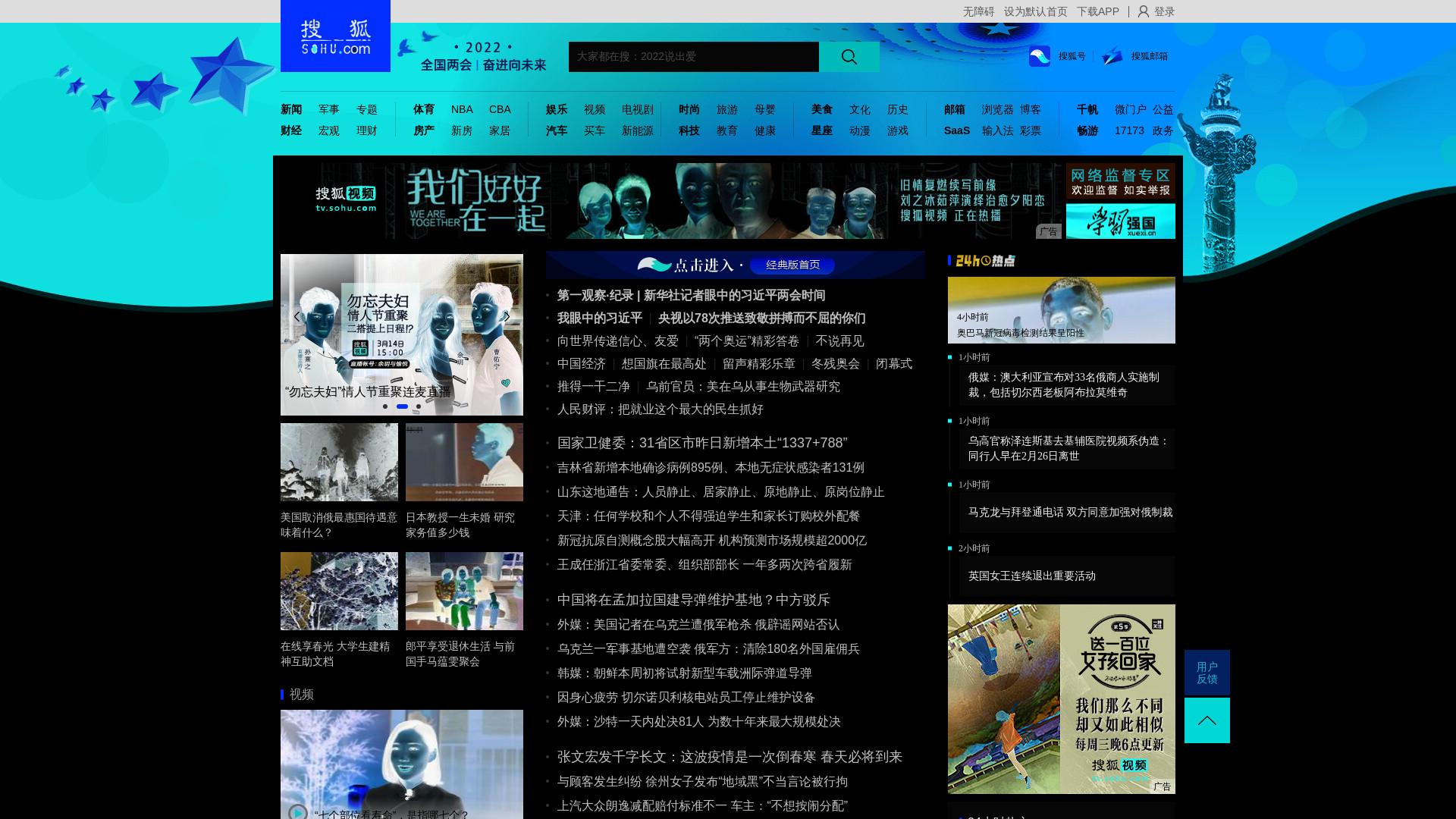Open the 财经 channel
1456x819 pixels.
291,130
